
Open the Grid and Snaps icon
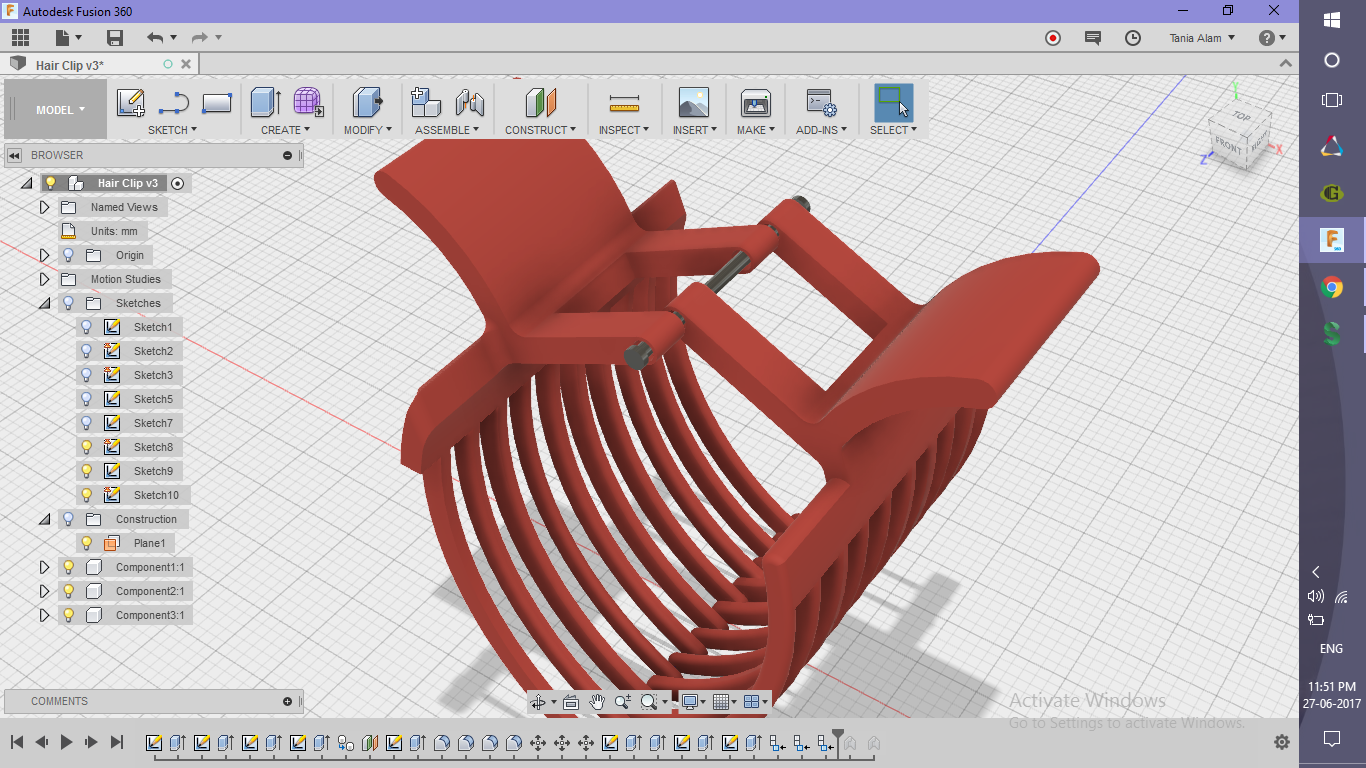[x=721, y=702]
